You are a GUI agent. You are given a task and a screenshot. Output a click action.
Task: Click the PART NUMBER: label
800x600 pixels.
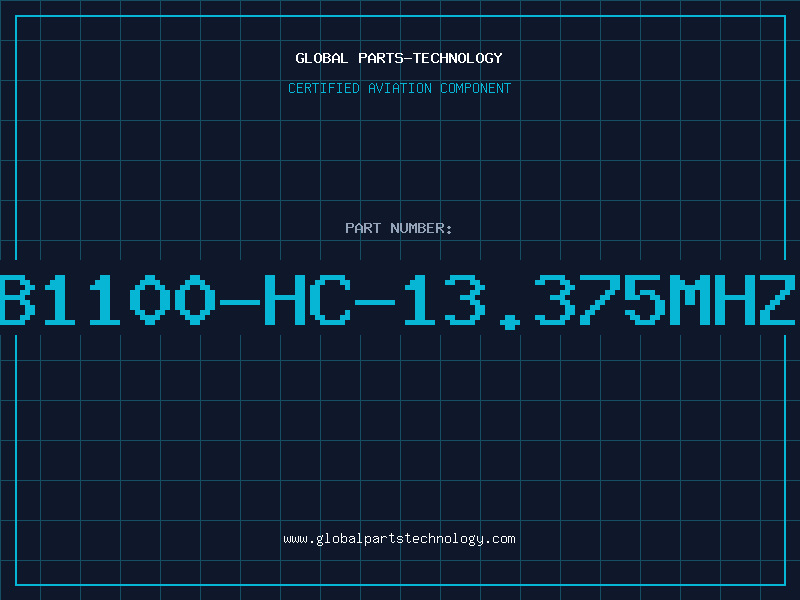click(x=399, y=228)
